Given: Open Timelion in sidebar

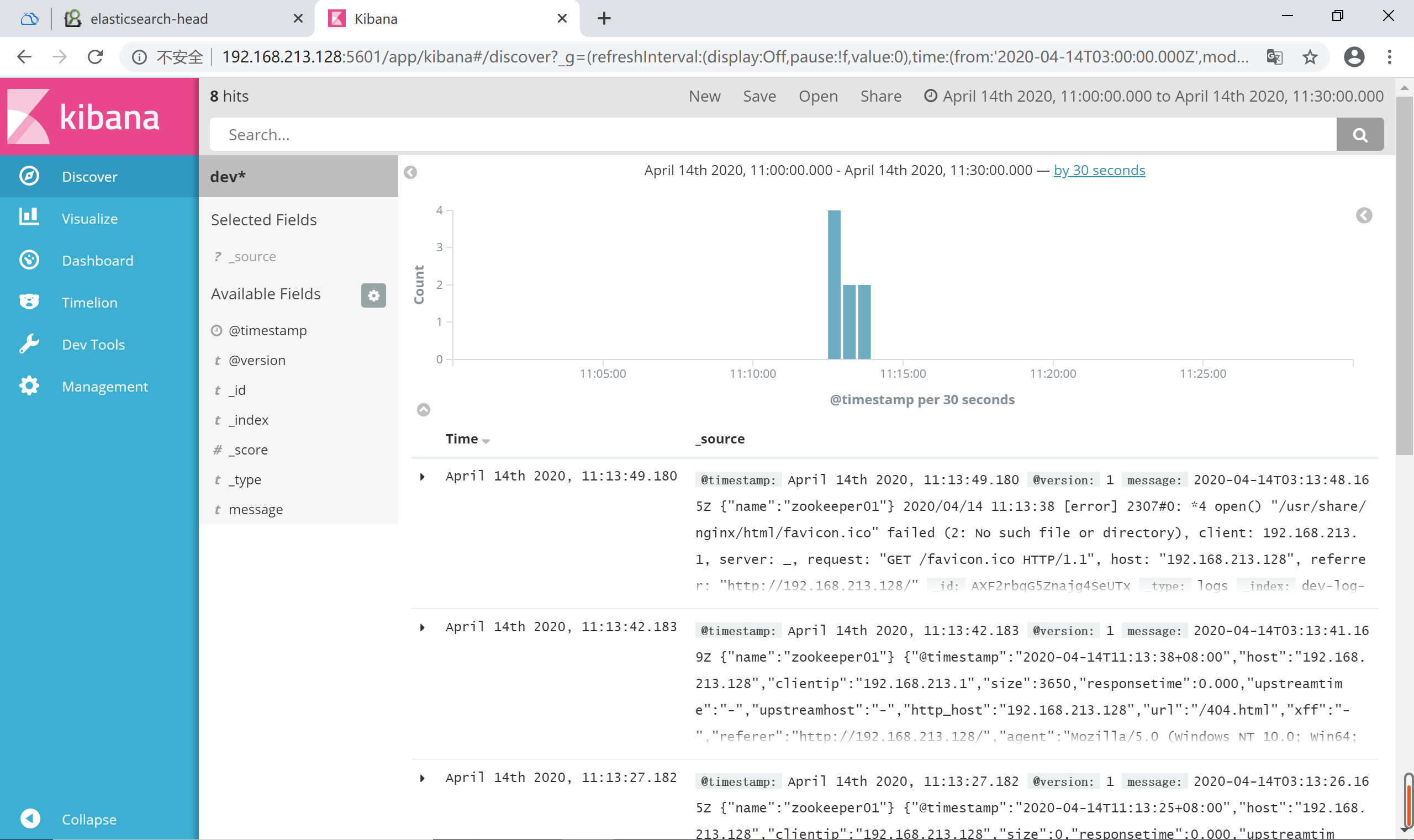Looking at the screenshot, I should (99, 302).
